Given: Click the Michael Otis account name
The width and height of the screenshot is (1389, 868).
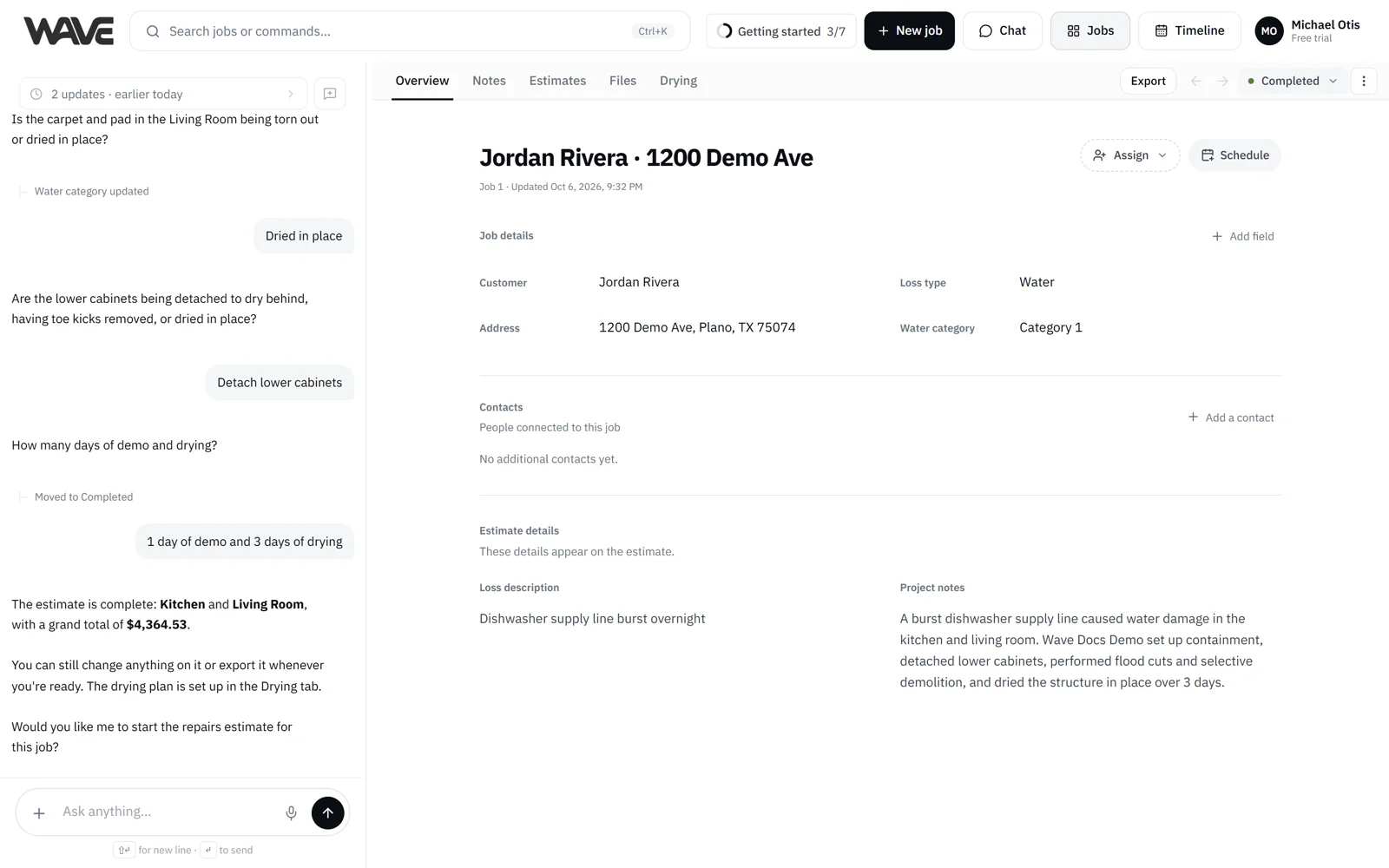Looking at the screenshot, I should [1325, 24].
